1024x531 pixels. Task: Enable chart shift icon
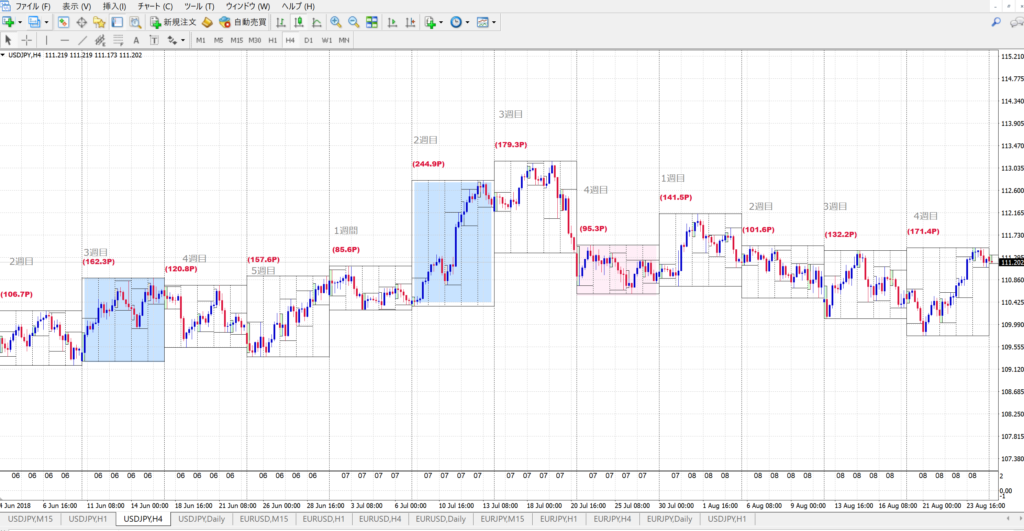(410, 22)
